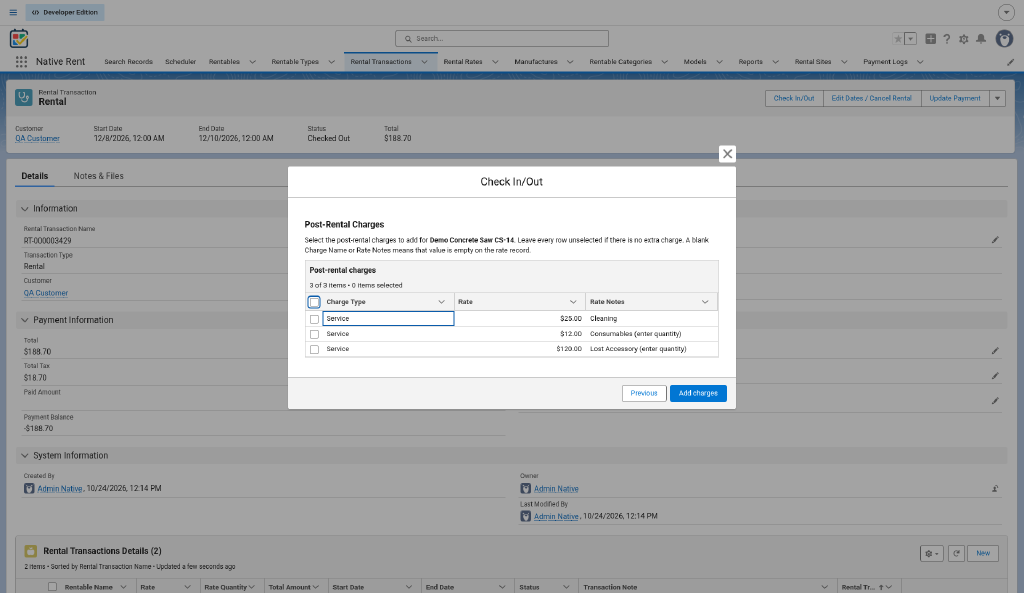Screen dimensions: 1024x593
Task: Expand the Rentables tab dropdown arrow
Action: click(x=253, y=62)
